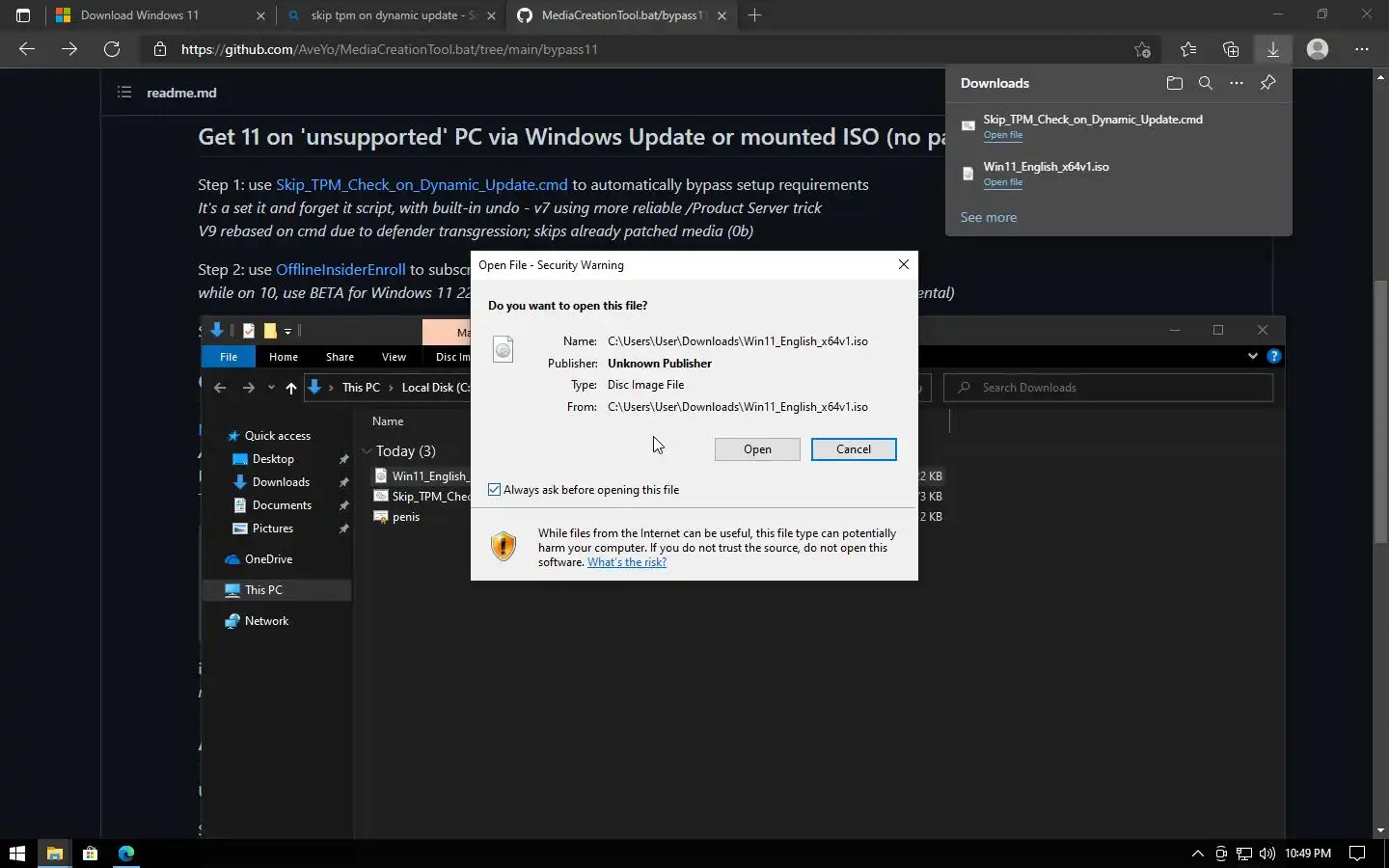The image size is (1389, 868).
Task: Open a new browser tab
Action: click(754, 15)
